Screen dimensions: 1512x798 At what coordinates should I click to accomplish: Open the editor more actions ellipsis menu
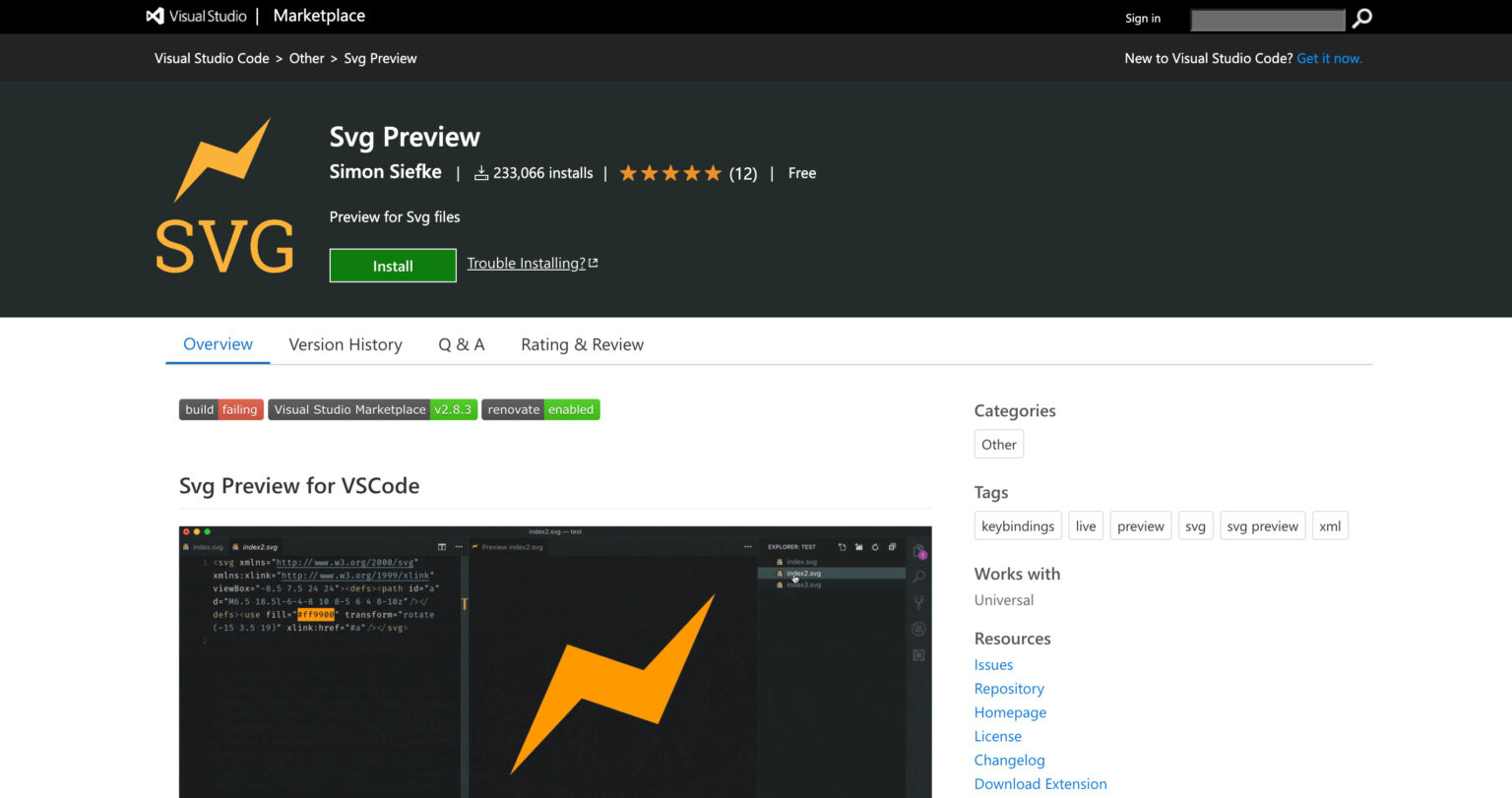point(460,547)
